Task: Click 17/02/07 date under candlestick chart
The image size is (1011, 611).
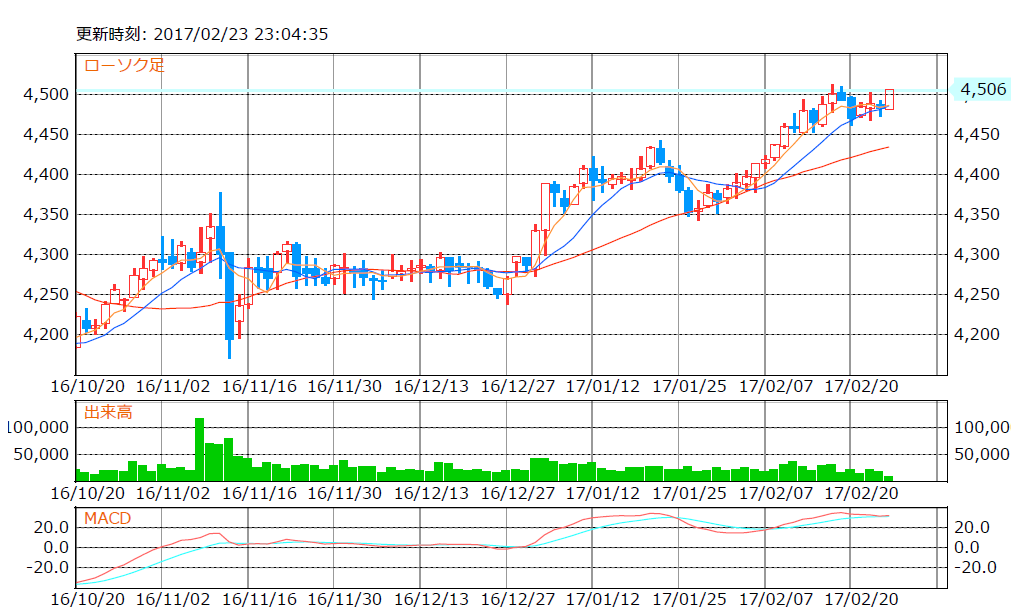Action: (x=776, y=387)
